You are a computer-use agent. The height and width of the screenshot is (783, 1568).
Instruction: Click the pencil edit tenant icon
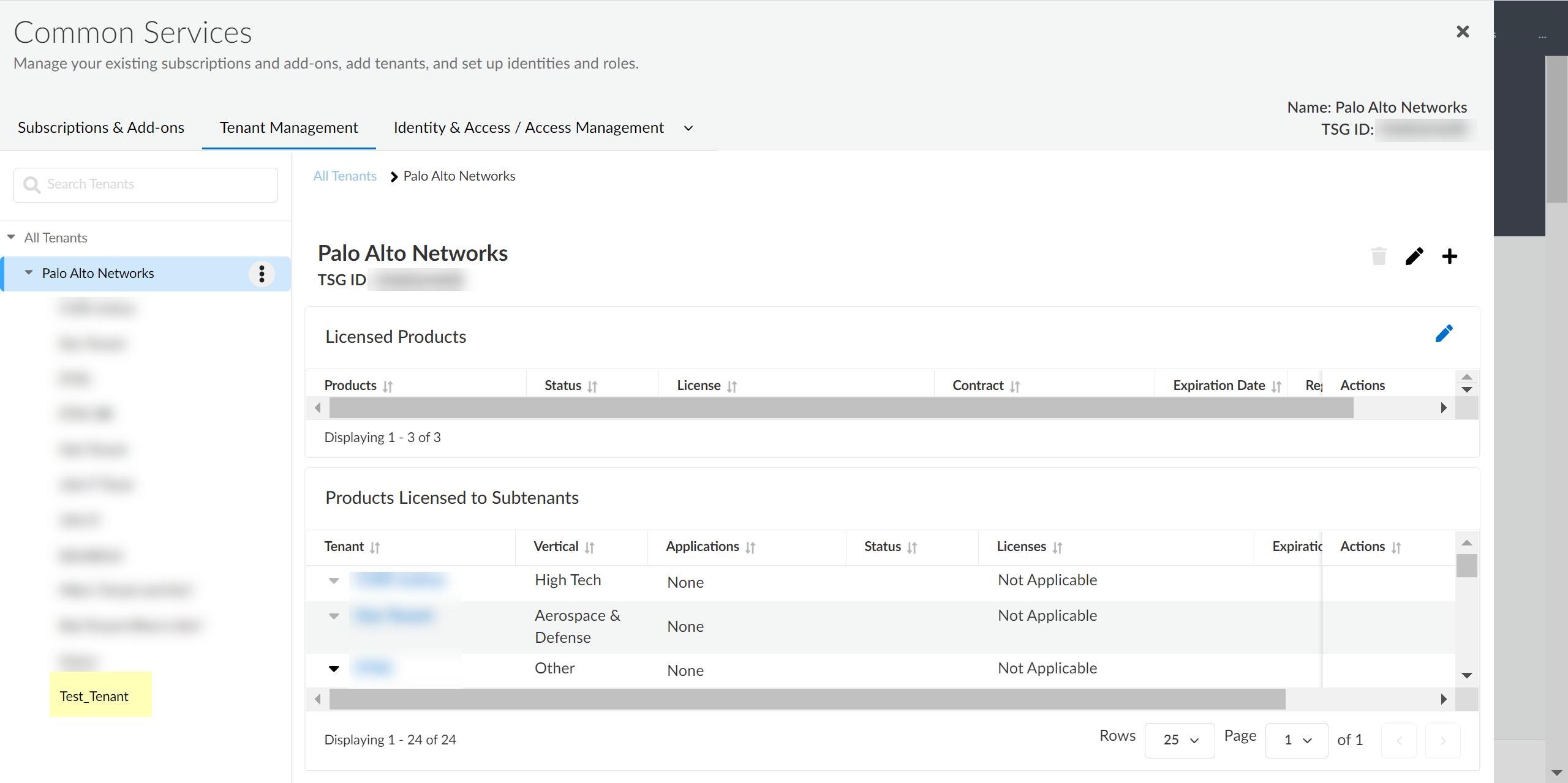click(1414, 257)
